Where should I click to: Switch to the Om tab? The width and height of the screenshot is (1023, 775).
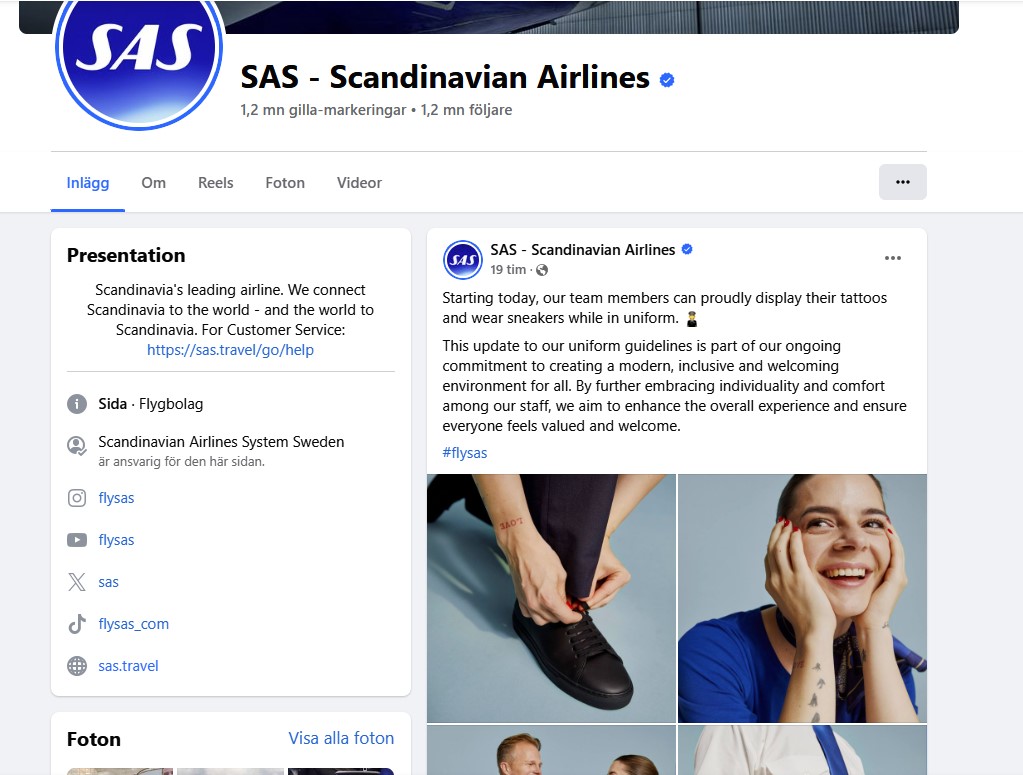click(x=153, y=183)
